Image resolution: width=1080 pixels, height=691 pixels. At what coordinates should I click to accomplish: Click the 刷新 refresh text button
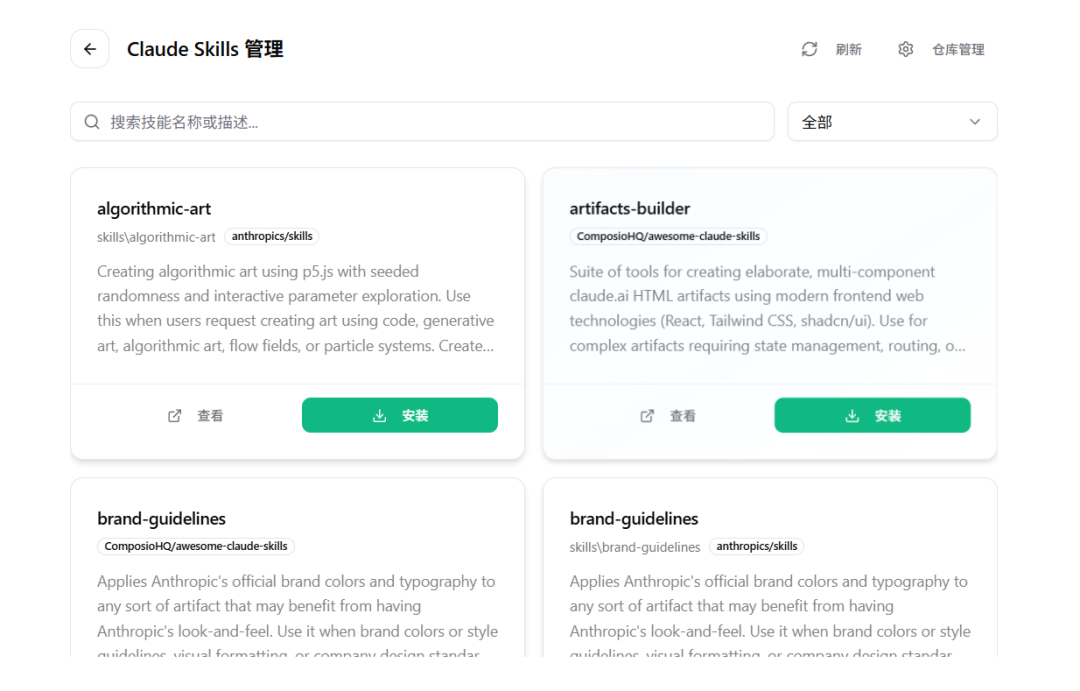pyautogui.click(x=849, y=49)
